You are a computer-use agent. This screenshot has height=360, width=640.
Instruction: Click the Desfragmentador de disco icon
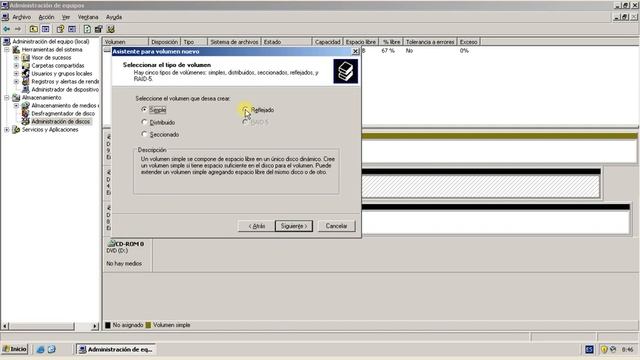point(25,113)
